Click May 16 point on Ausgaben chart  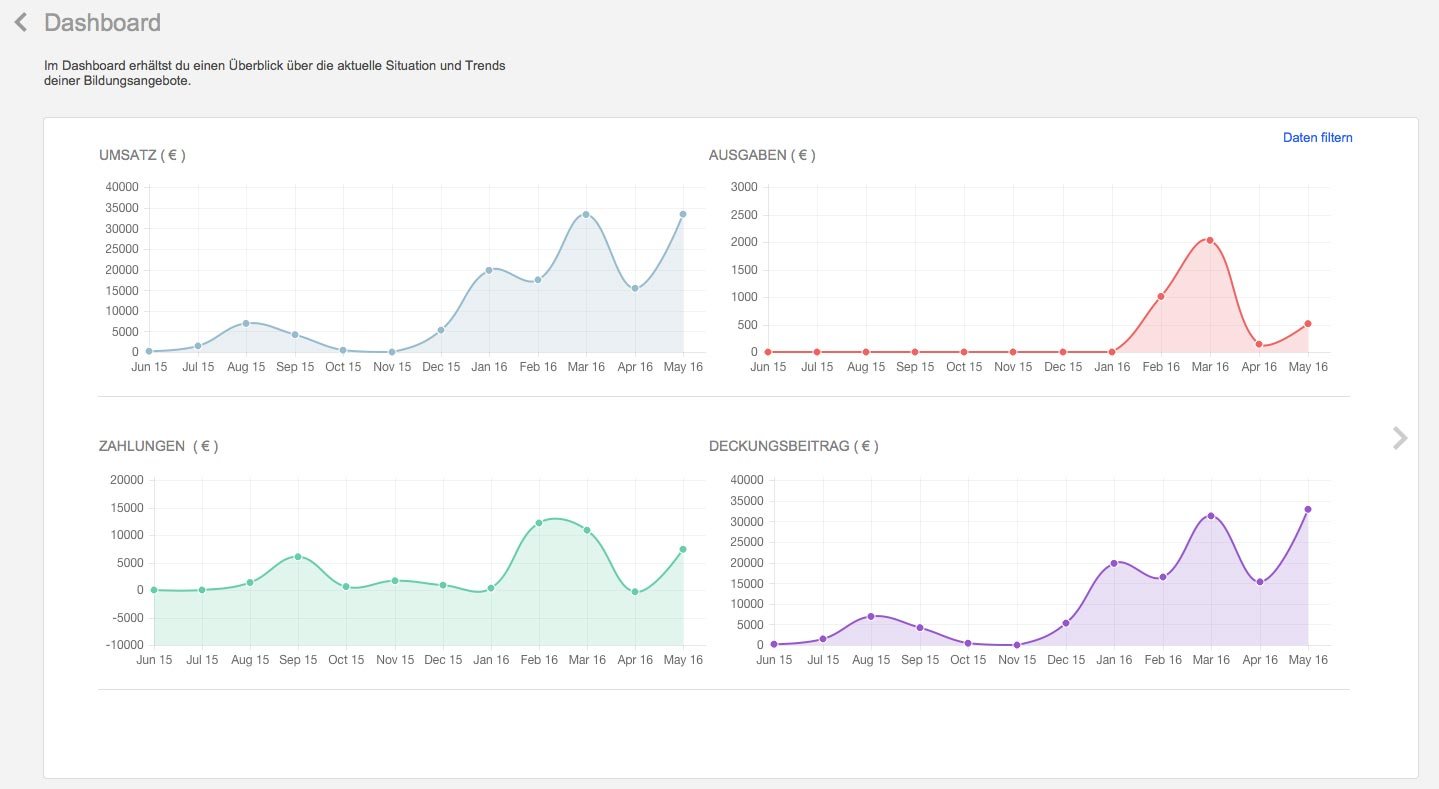tap(1307, 323)
